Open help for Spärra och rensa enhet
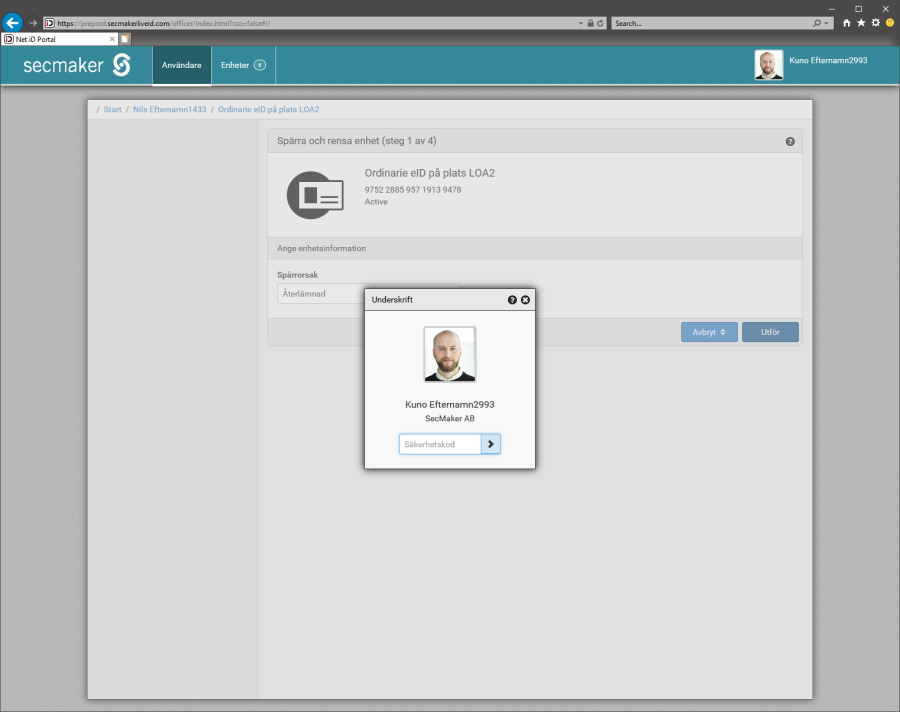The height and width of the screenshot is (712, 900). point(790,141)
